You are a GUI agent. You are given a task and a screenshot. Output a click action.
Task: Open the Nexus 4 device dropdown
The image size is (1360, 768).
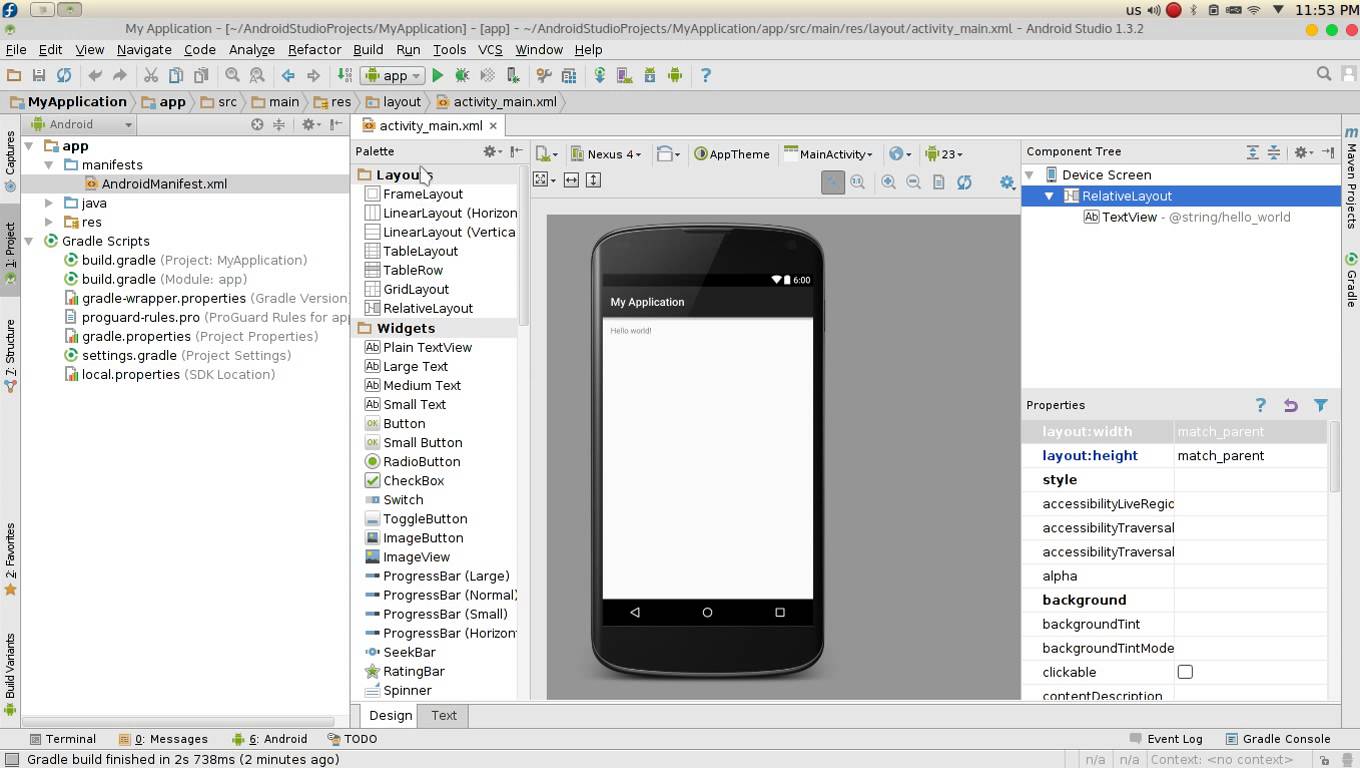point(606,153)
